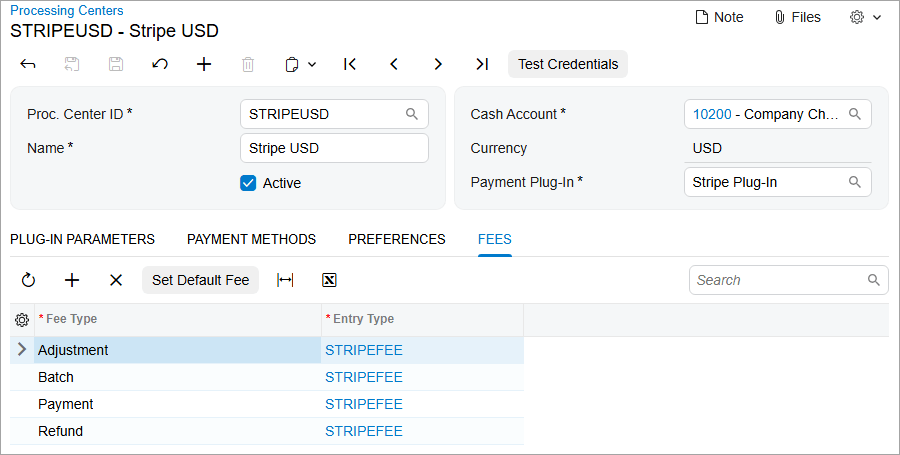
Task: Select the Payment fee type cell
Action: (x=178, y=404)
